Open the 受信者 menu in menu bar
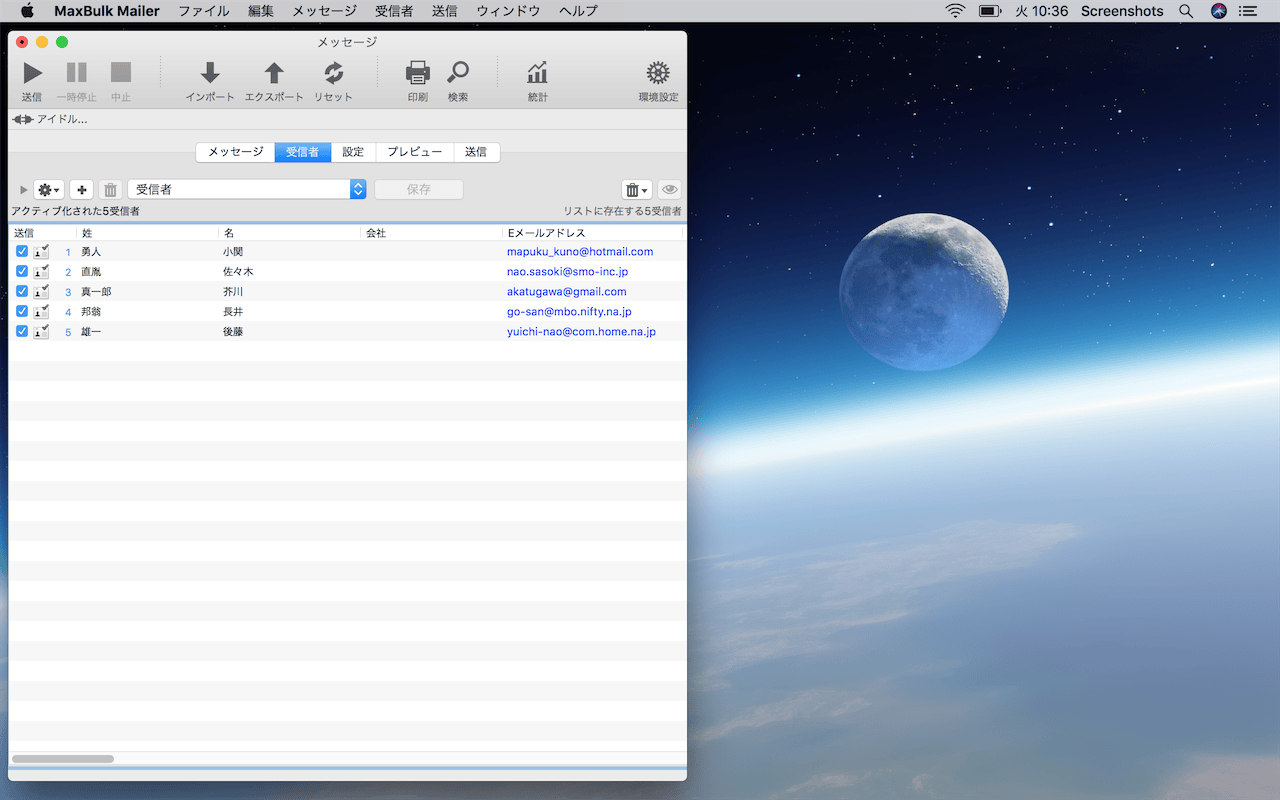The image size is (1280, 800). (393, 11)
